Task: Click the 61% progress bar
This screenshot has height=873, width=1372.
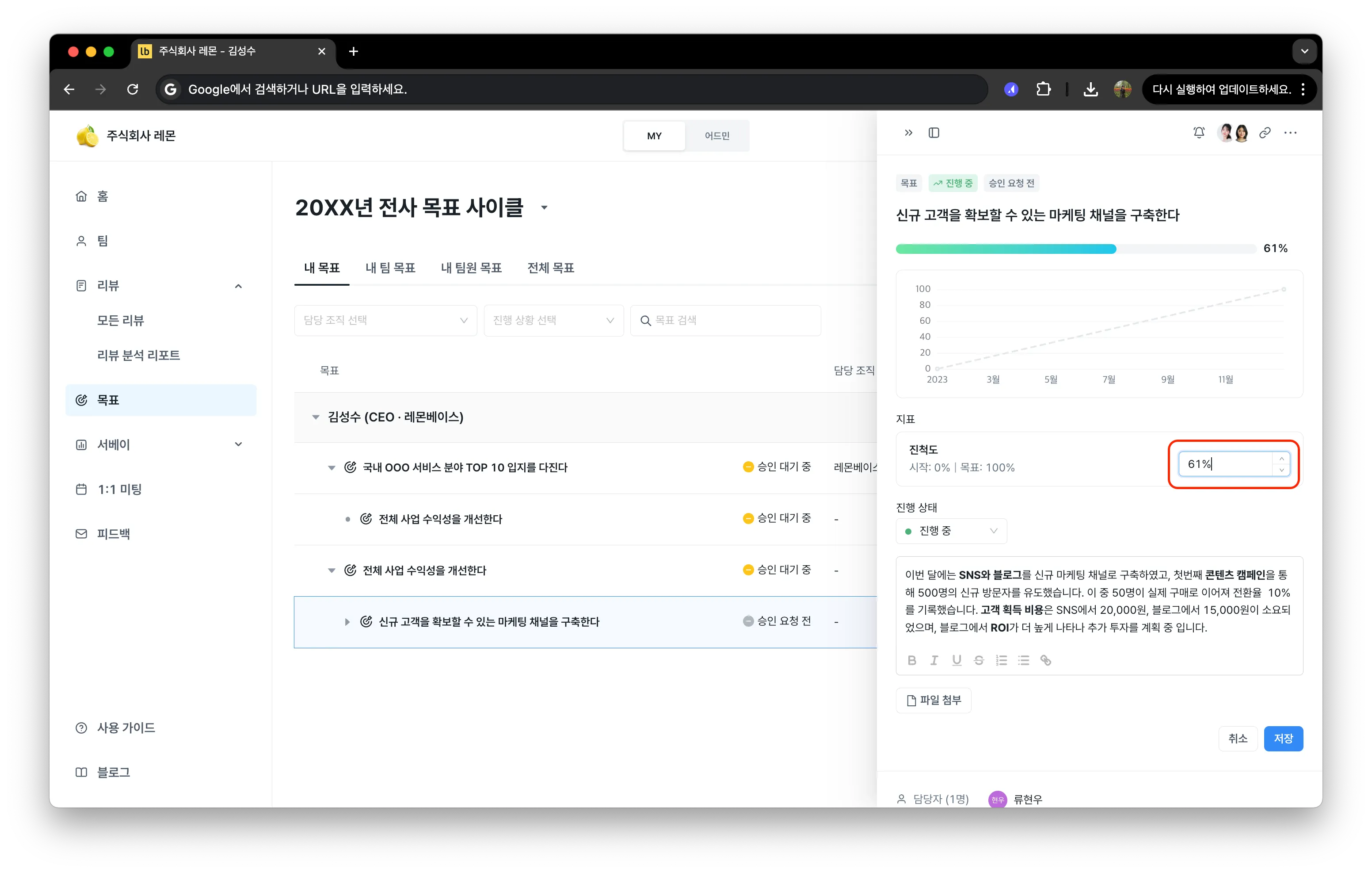Action: coord(1076,249)
